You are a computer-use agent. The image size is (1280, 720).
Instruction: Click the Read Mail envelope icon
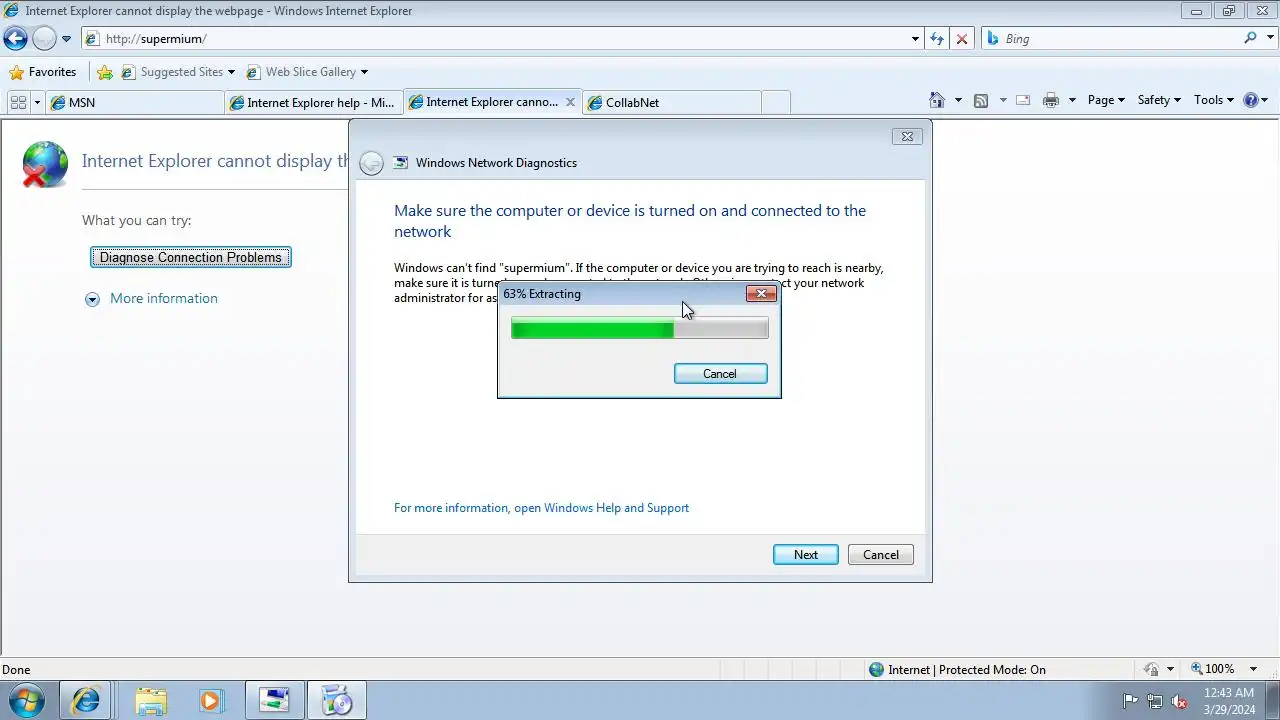pyautogui.click(x=1023, y=100)
